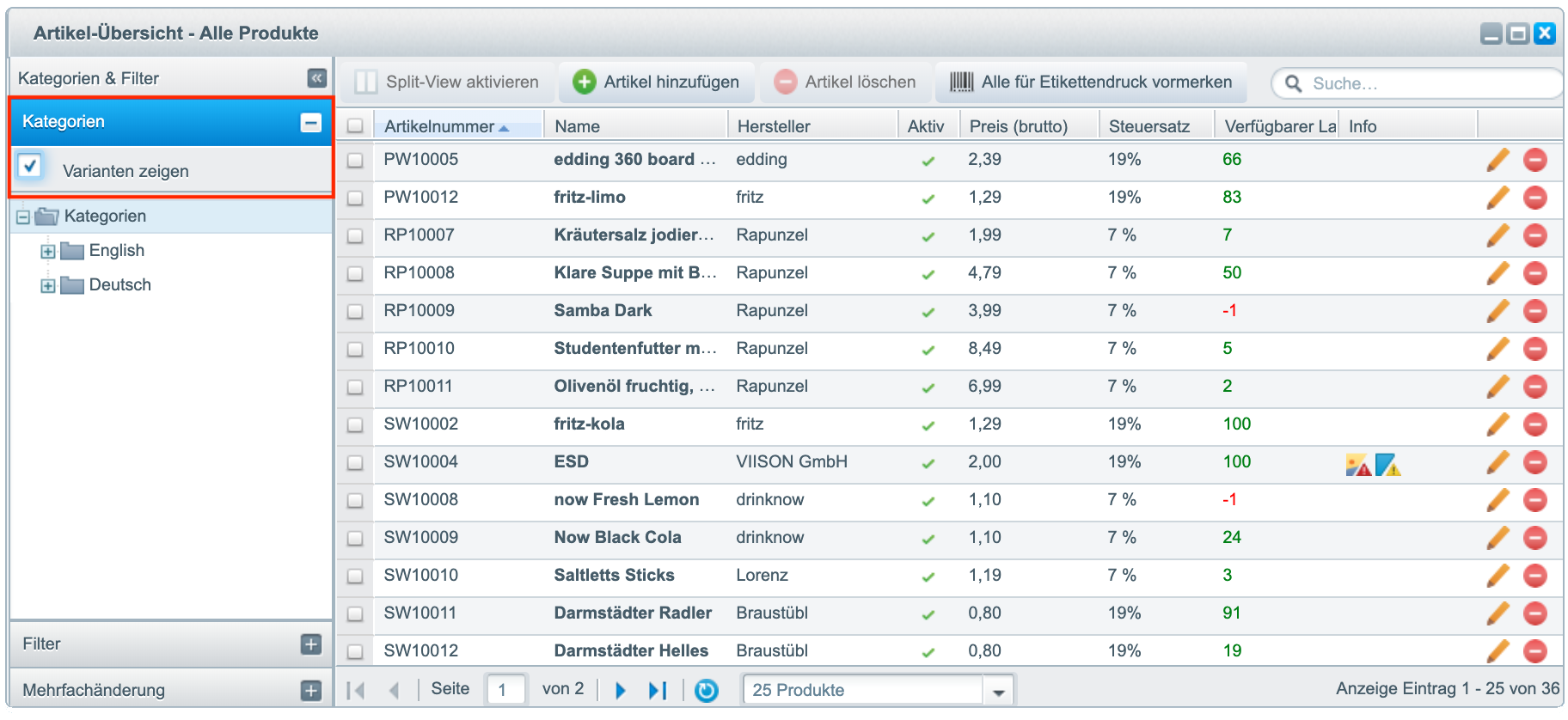Uncheck the Varianten zeigen checkbox
The width and height of the screenshot is (1568, 720).
tap(30, 166)
